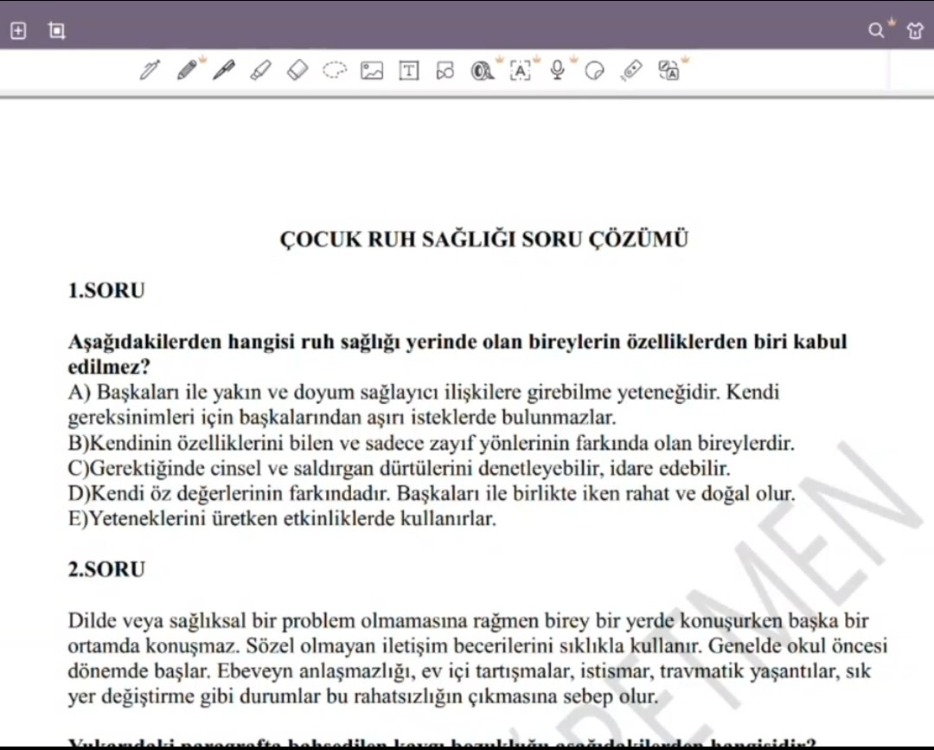Click the line starting yer değiştirme gibi
The image size is (934, 750).
click(x=363, y=696)
